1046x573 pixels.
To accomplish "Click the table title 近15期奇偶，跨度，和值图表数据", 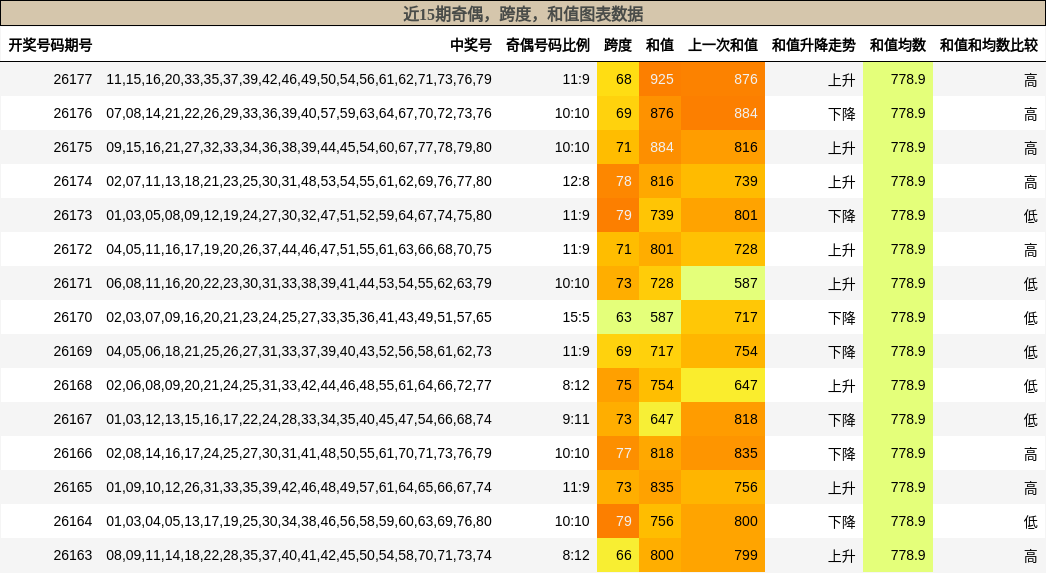I will (x=523, y=14).
